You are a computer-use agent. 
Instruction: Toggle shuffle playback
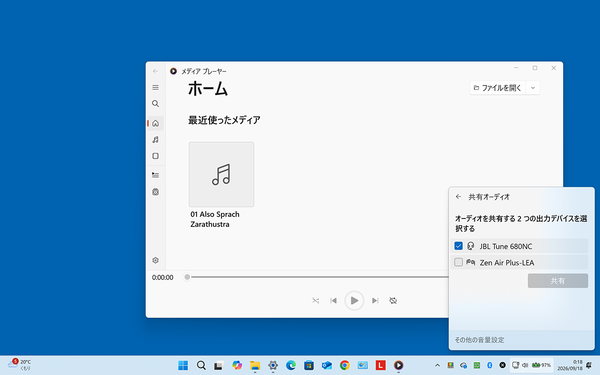tap(316, 301)
